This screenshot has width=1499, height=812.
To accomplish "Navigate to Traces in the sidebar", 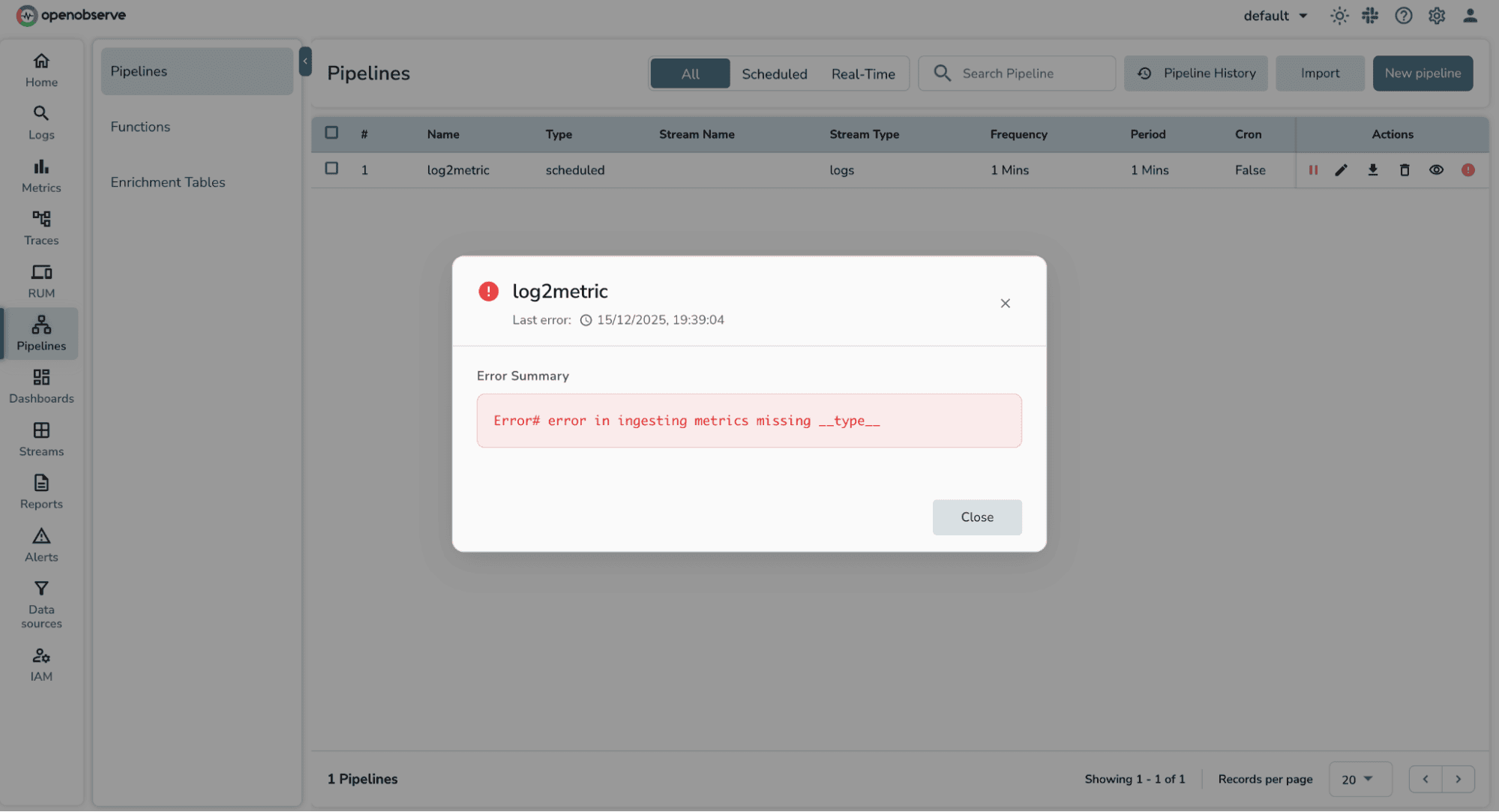I will tap(40, 227).
